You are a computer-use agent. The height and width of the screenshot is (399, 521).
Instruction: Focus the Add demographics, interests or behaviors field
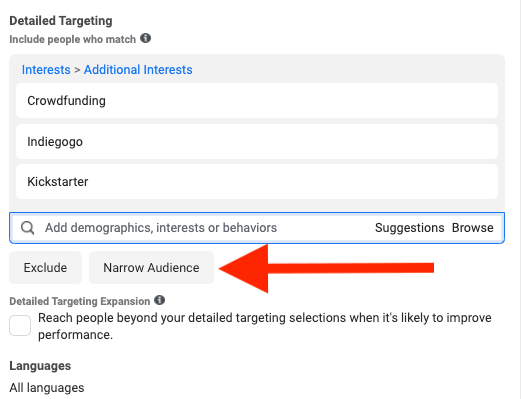pyautogui.click(x=257, y=228)
